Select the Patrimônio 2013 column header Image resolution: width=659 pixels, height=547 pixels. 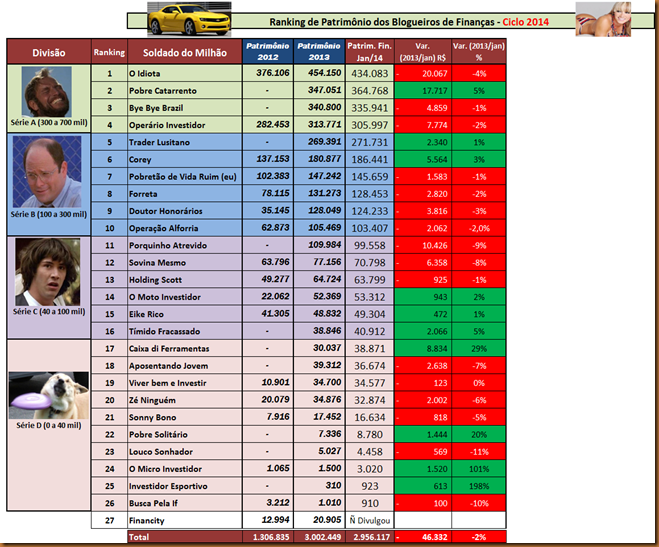click(x=320, y=52)
